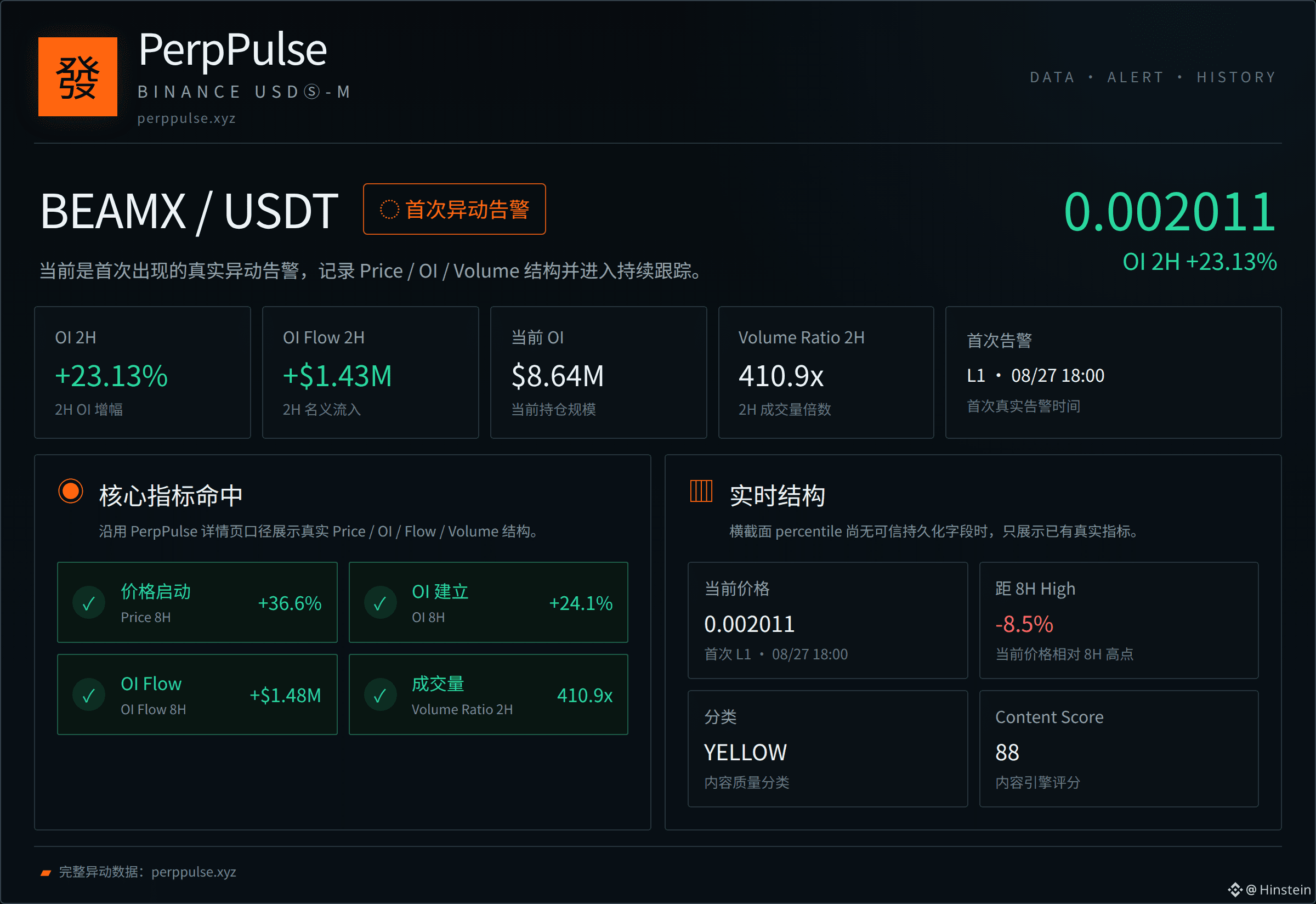Click the OI 建立 label
This screenshot has height=904, width=1316.
click(x=440, y=591)
